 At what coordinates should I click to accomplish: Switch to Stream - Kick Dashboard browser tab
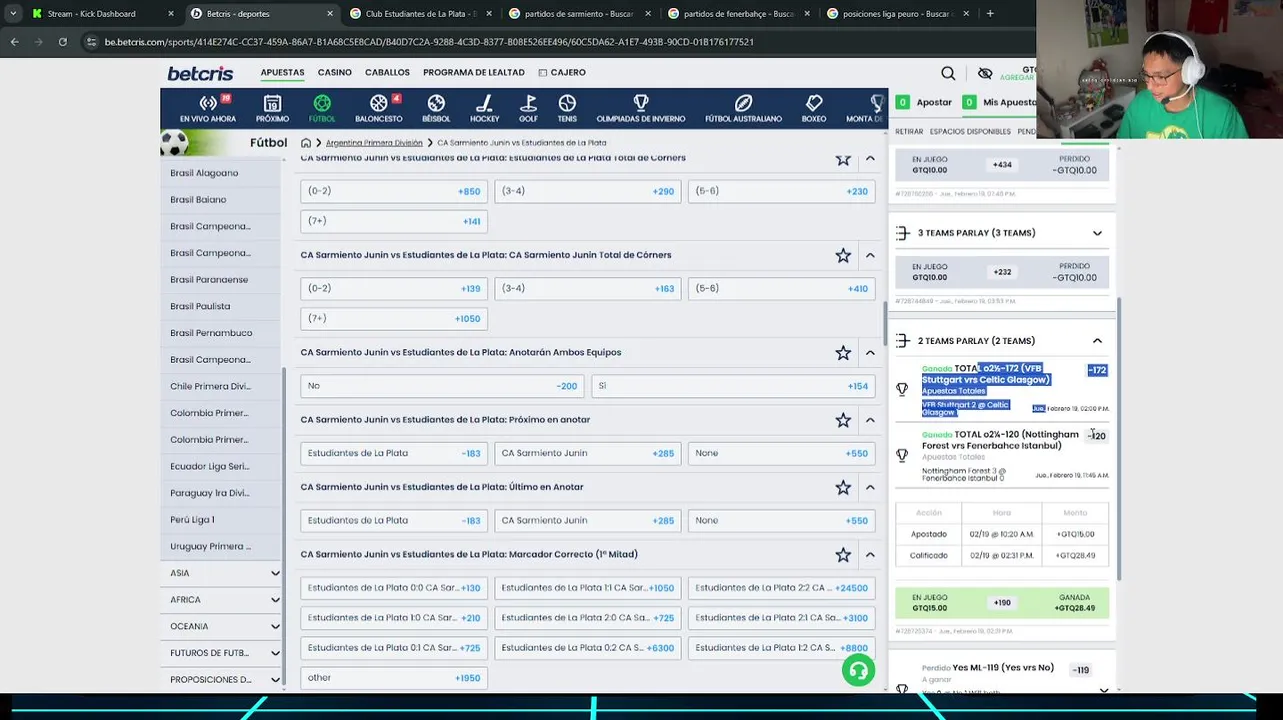tap(103, 14)
